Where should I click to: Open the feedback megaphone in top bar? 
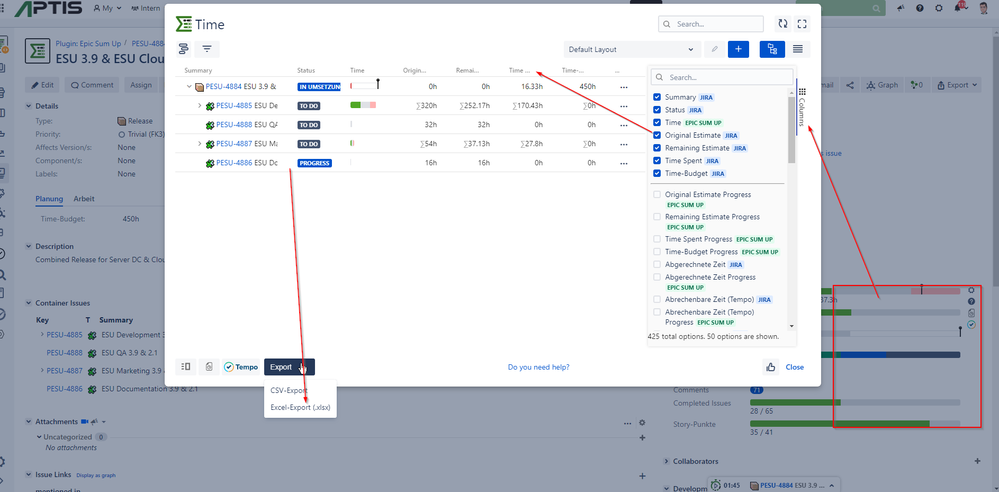(900, 8)
